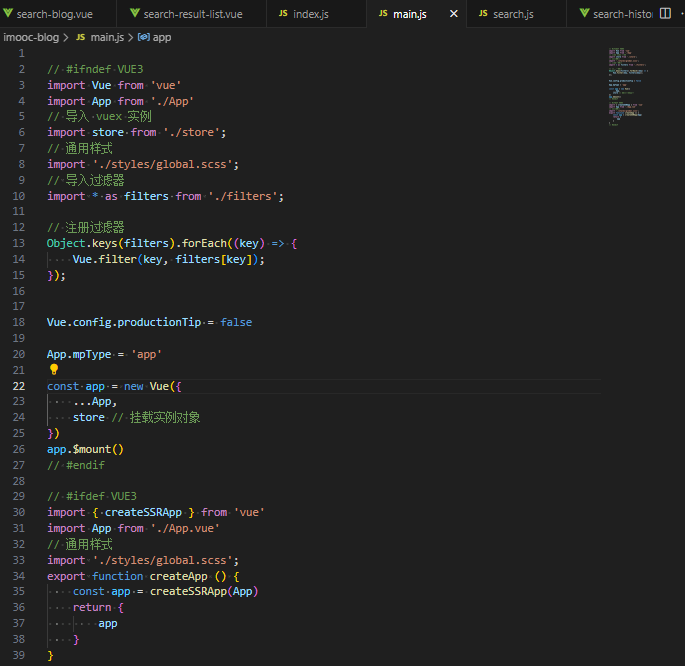Click line number 34 in gutter
Image resolution: width=685 pixels, height=666 pixels.
coord(19,576)
